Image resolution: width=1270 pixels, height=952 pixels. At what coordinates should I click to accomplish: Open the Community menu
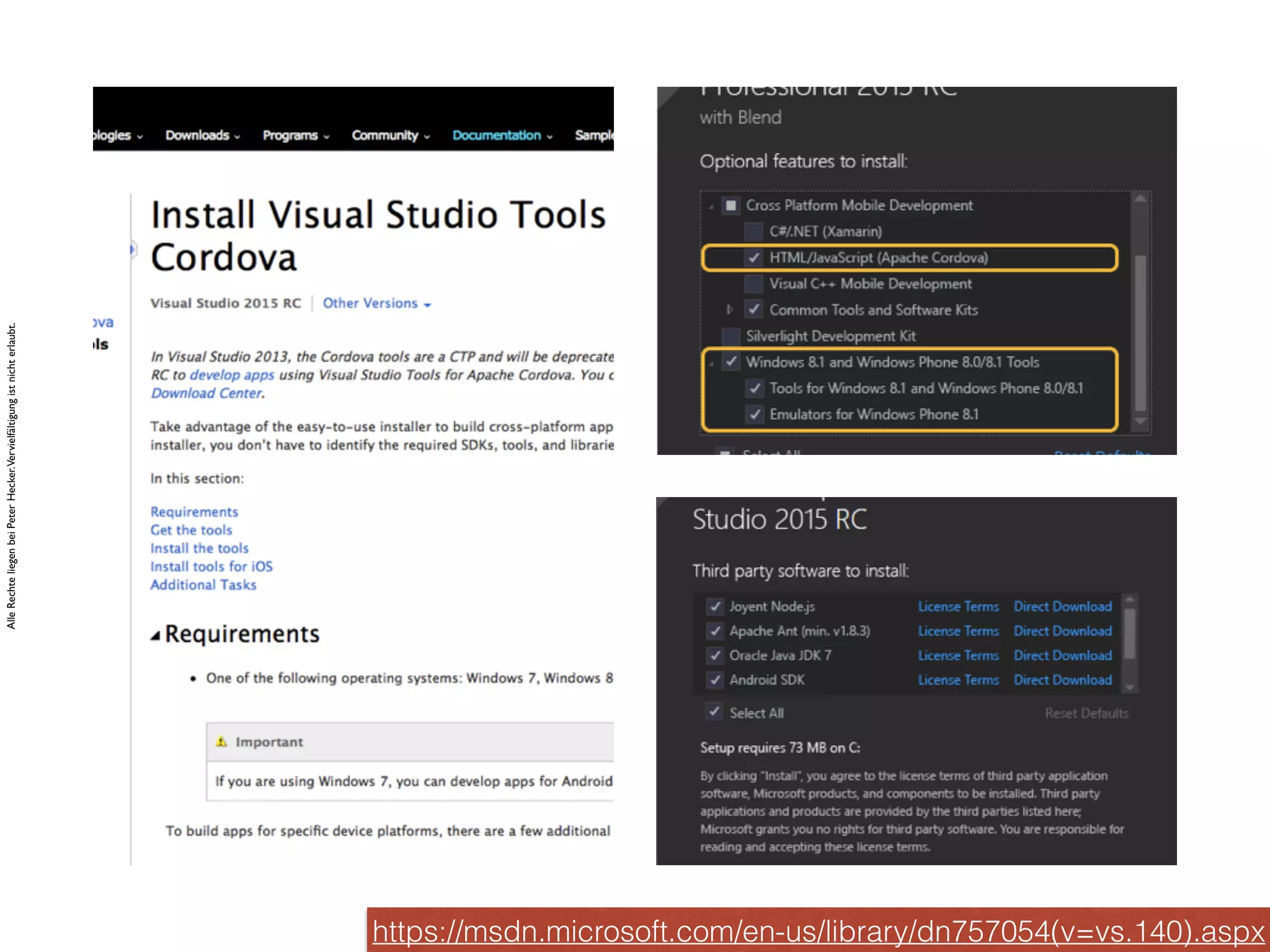391,135
